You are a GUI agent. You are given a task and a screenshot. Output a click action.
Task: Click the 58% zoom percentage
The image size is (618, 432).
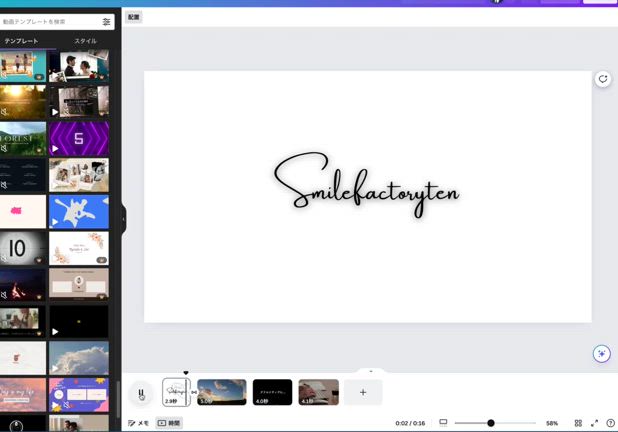[x=552, y=423]
